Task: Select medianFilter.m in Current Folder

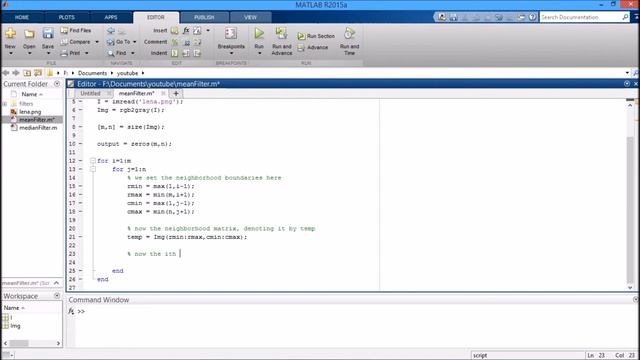Action: (x=38, y=128)
